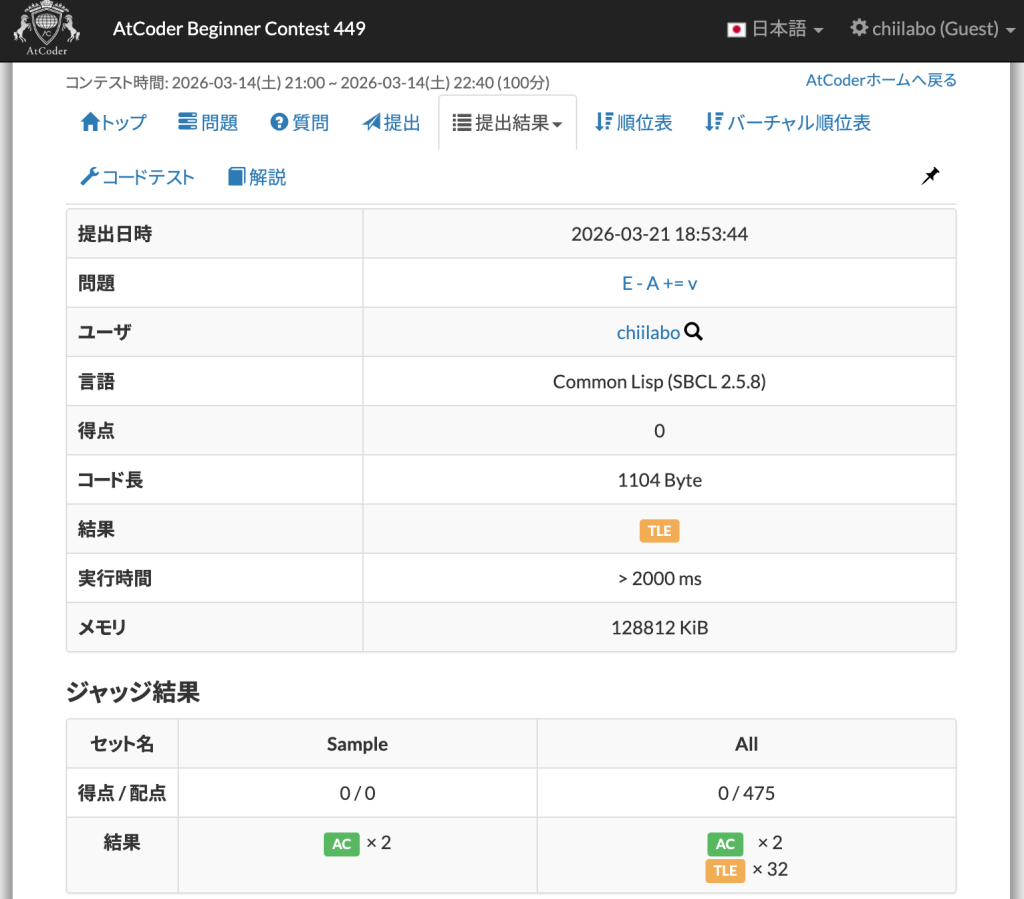Click the wrench icon beside コードテスト
Screen dimensions: 1024x899
(x=89, y=176)
